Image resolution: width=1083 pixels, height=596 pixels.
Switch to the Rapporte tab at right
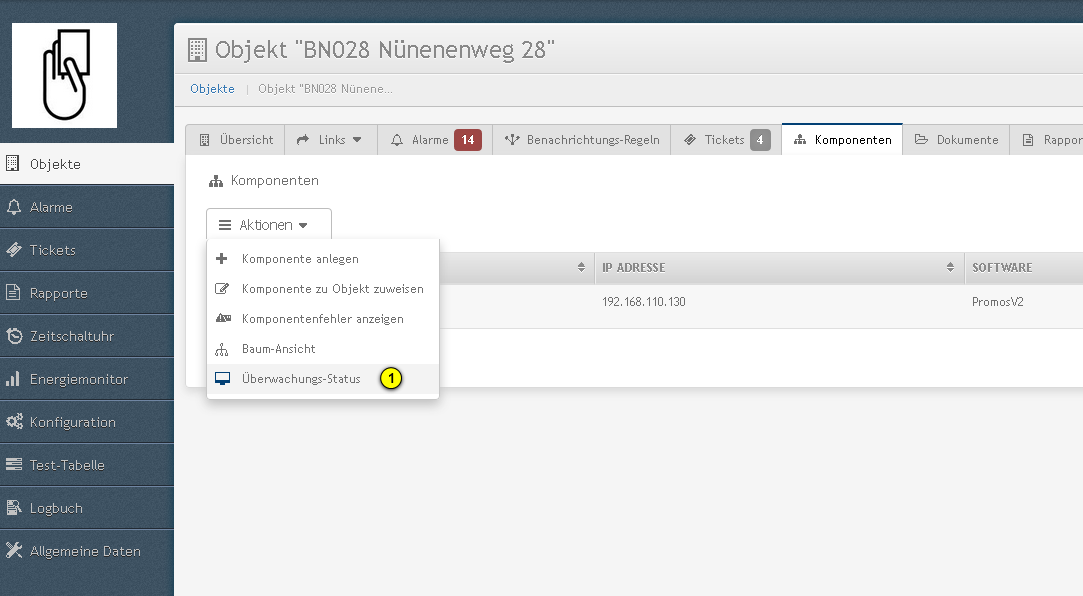(1047, 140)
